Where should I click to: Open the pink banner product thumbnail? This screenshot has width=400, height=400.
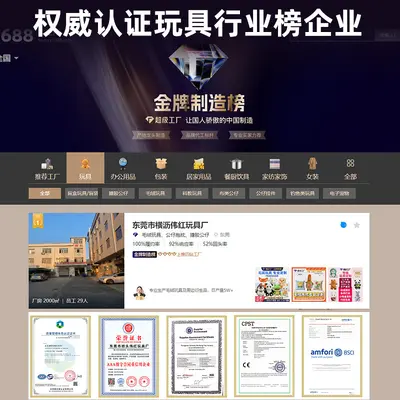345,284
